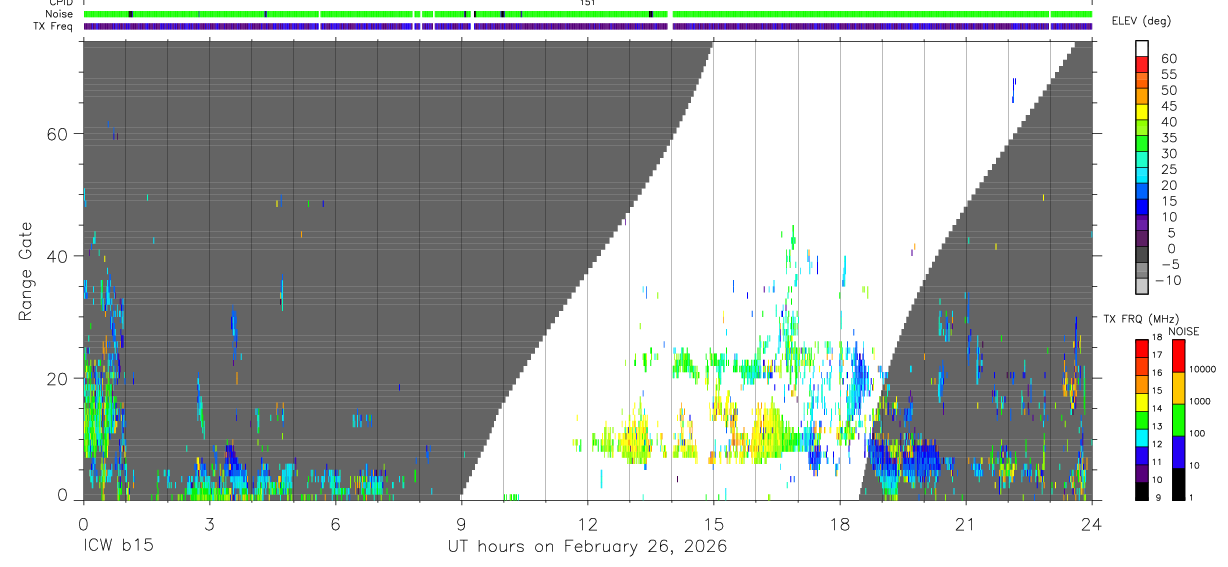Screen dimensions: 1228x567
Task: Click the 1000 label in NOISE legend
Action: click(1201, 402)
